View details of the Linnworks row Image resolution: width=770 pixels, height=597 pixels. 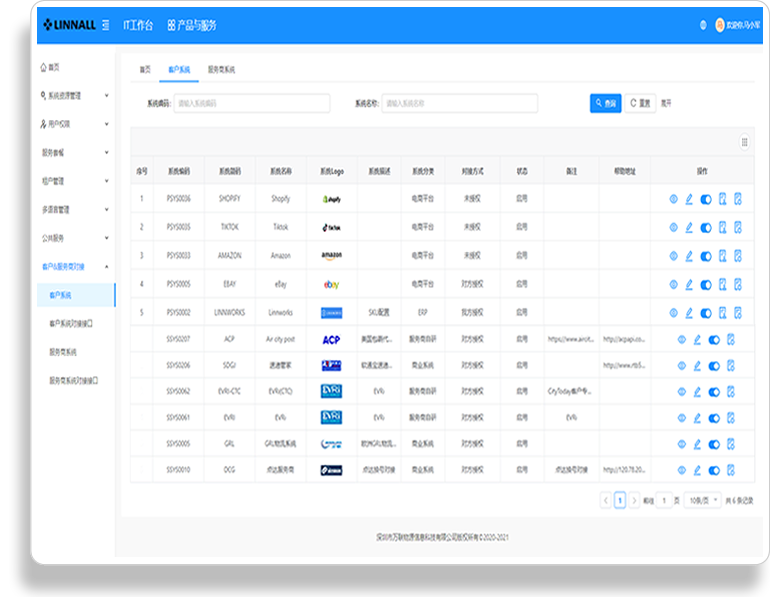[x=674, y=313]
